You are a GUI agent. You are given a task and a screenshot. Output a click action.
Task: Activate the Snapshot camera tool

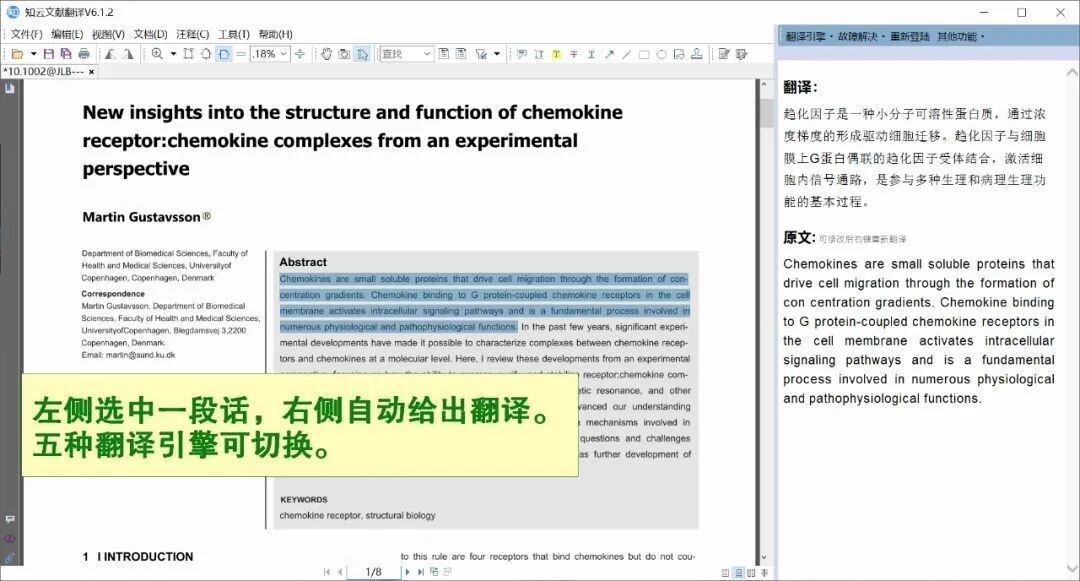(x=345, y=54)
